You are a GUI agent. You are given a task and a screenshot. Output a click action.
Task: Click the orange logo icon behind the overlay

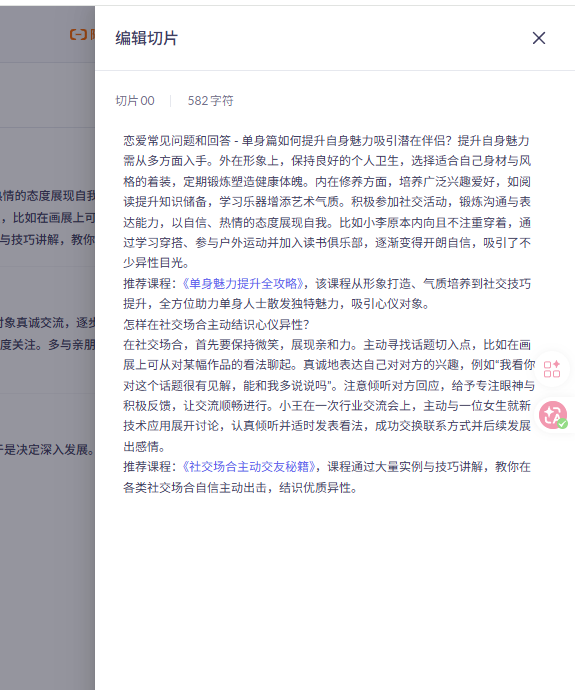point(78,34)
